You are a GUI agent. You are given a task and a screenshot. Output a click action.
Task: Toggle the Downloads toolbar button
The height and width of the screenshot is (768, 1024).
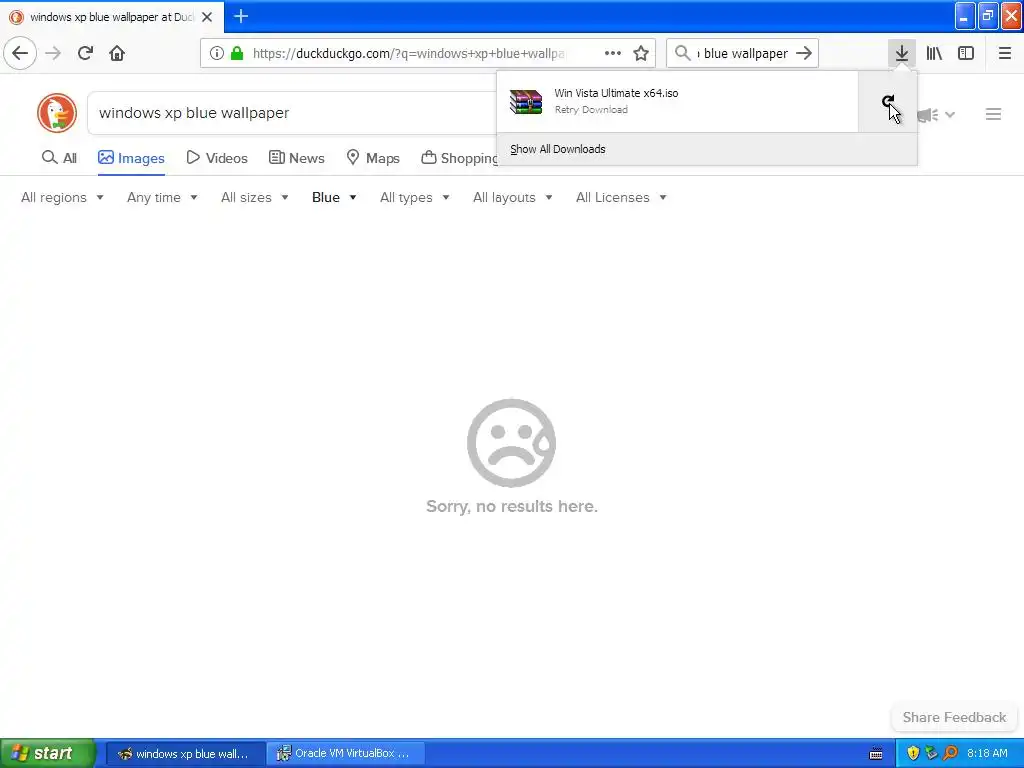(x=902, y=53)
